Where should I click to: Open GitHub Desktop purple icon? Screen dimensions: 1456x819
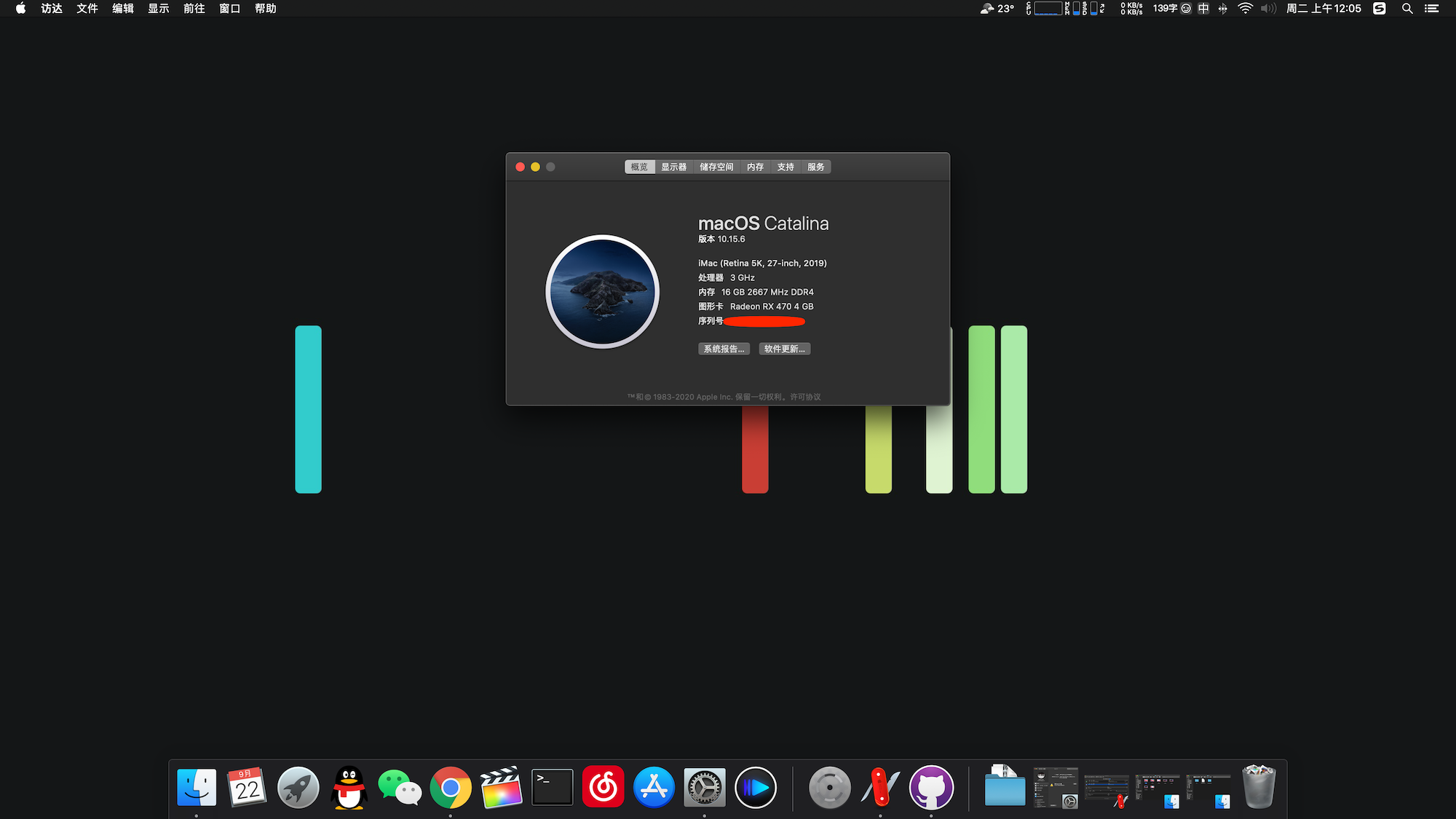[931, 788]
